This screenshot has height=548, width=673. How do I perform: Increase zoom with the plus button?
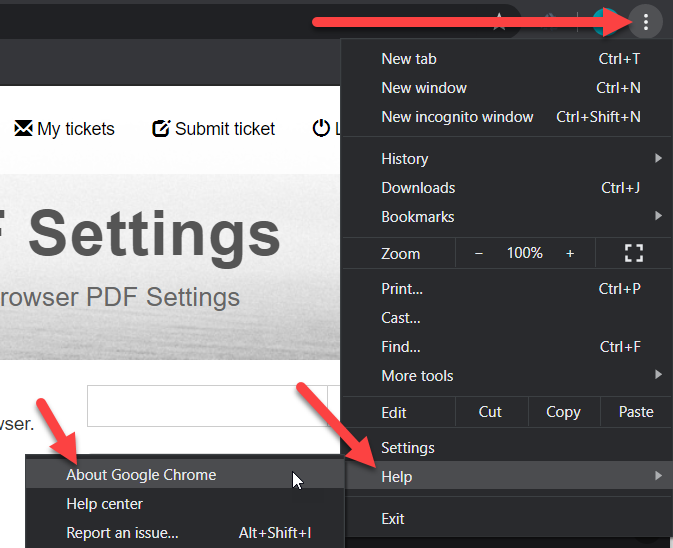[x=570, y=253]
